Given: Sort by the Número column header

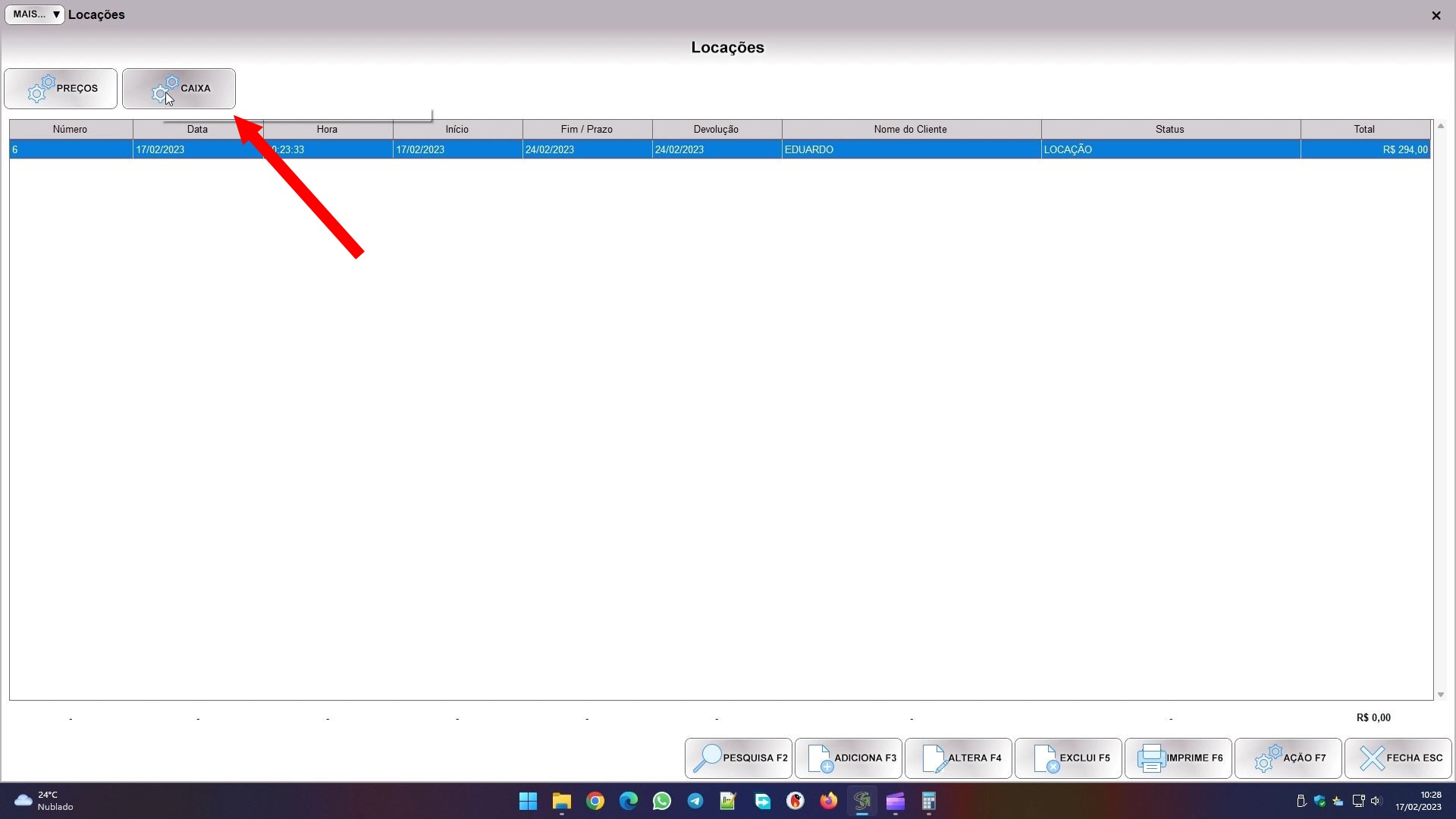Looking at the screenshot, I should [71, 129].
